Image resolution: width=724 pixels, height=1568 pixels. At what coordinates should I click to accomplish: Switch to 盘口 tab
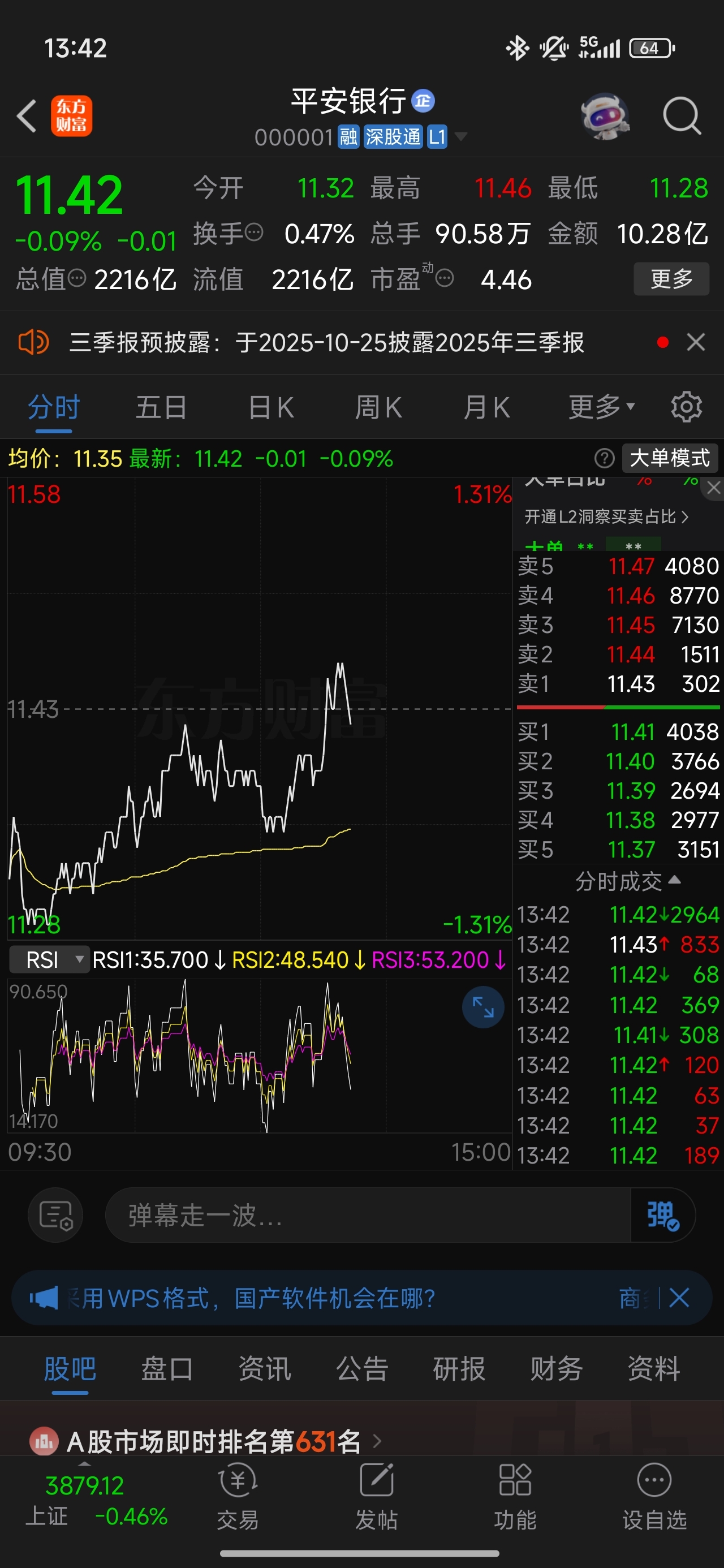(x=167, y=1368)
